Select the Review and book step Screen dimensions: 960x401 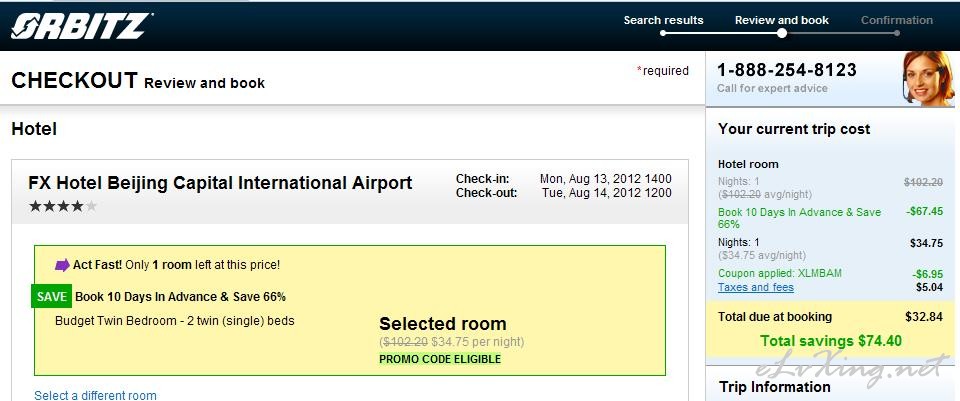pyautogui.click(x=781, y=20)
